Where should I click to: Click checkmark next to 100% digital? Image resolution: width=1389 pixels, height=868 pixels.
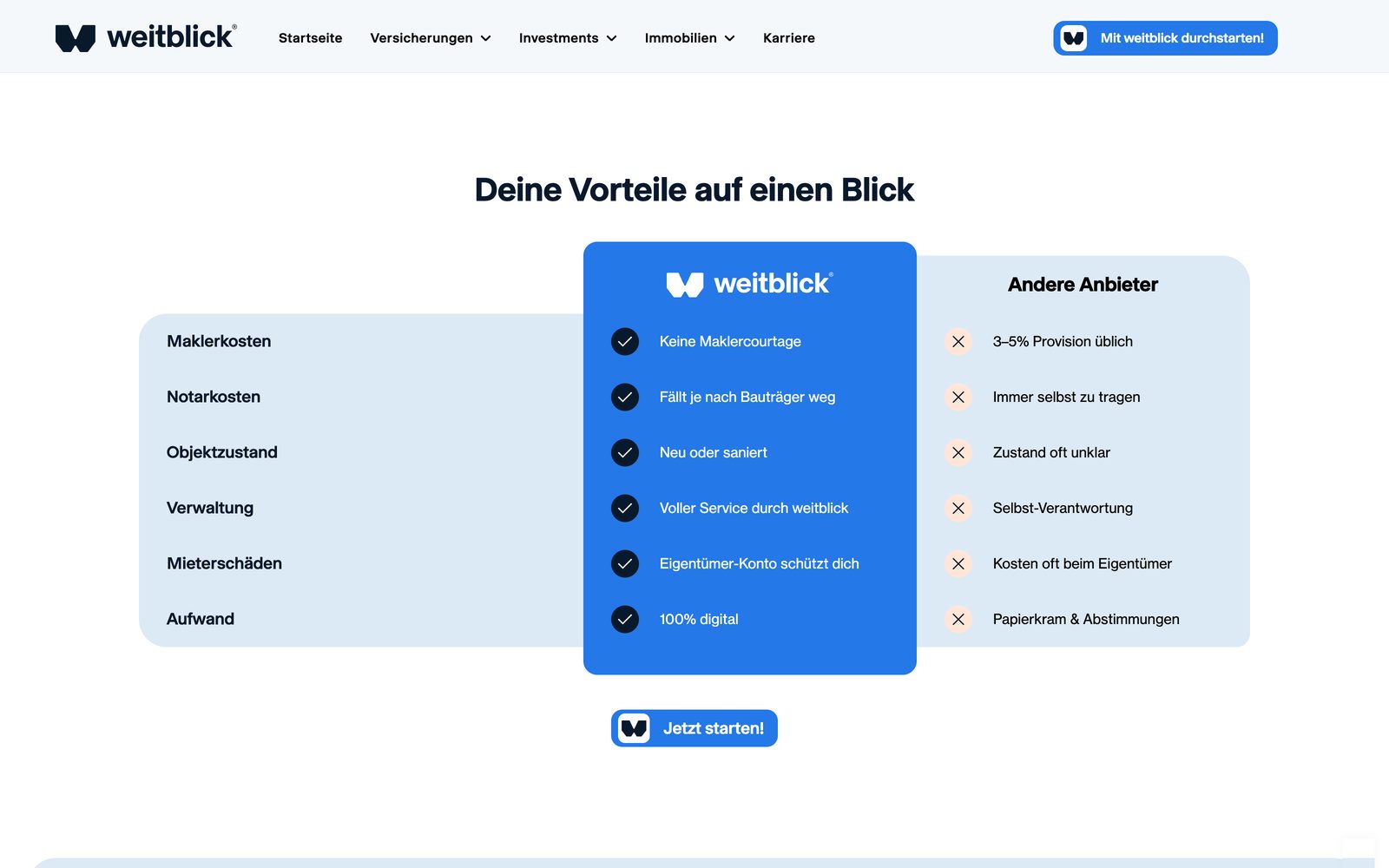pos(625,620)
